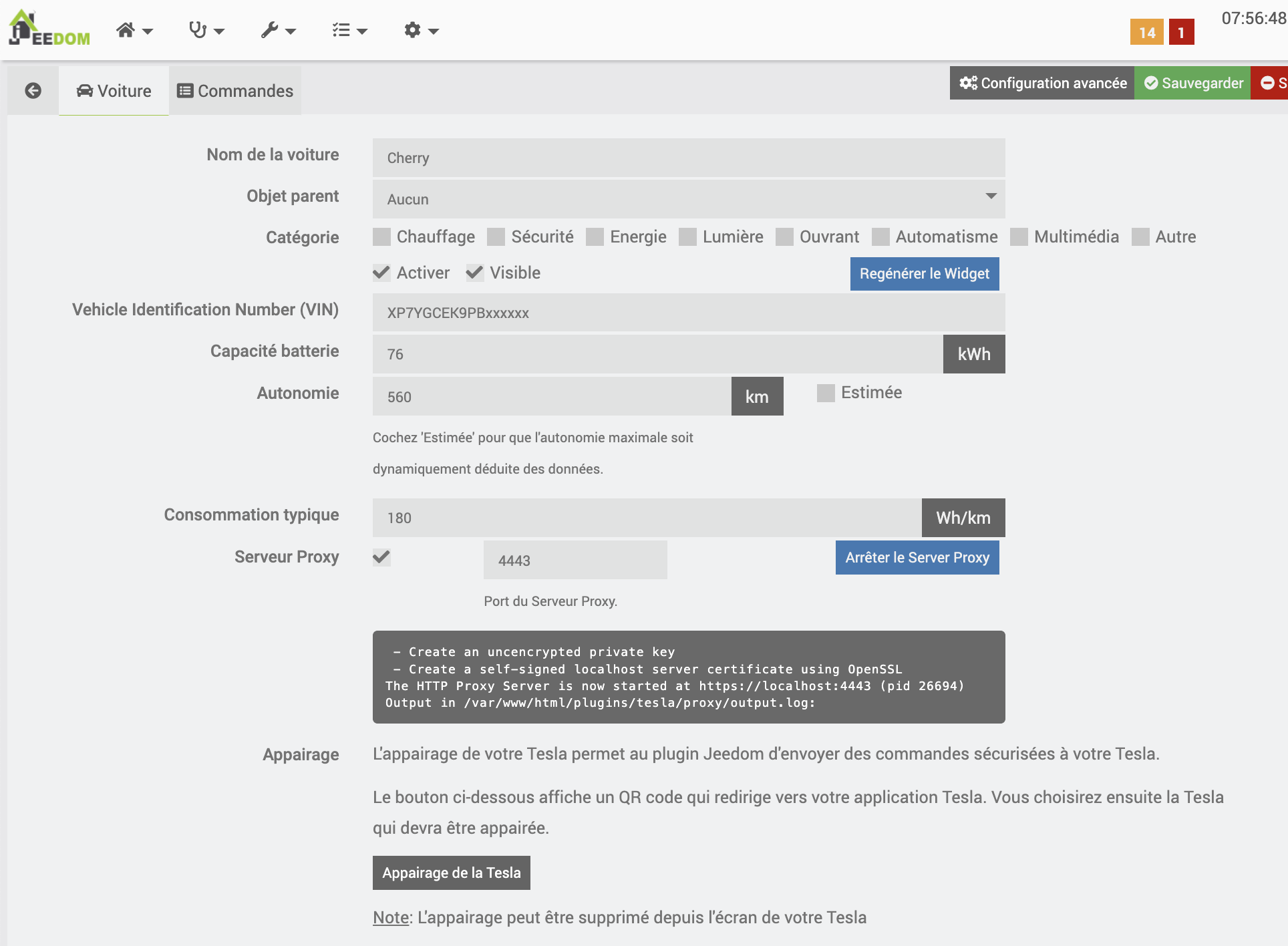Expand the settings menu caret
The width and height of the screenshot is (1288, 946).
[434, 31]
